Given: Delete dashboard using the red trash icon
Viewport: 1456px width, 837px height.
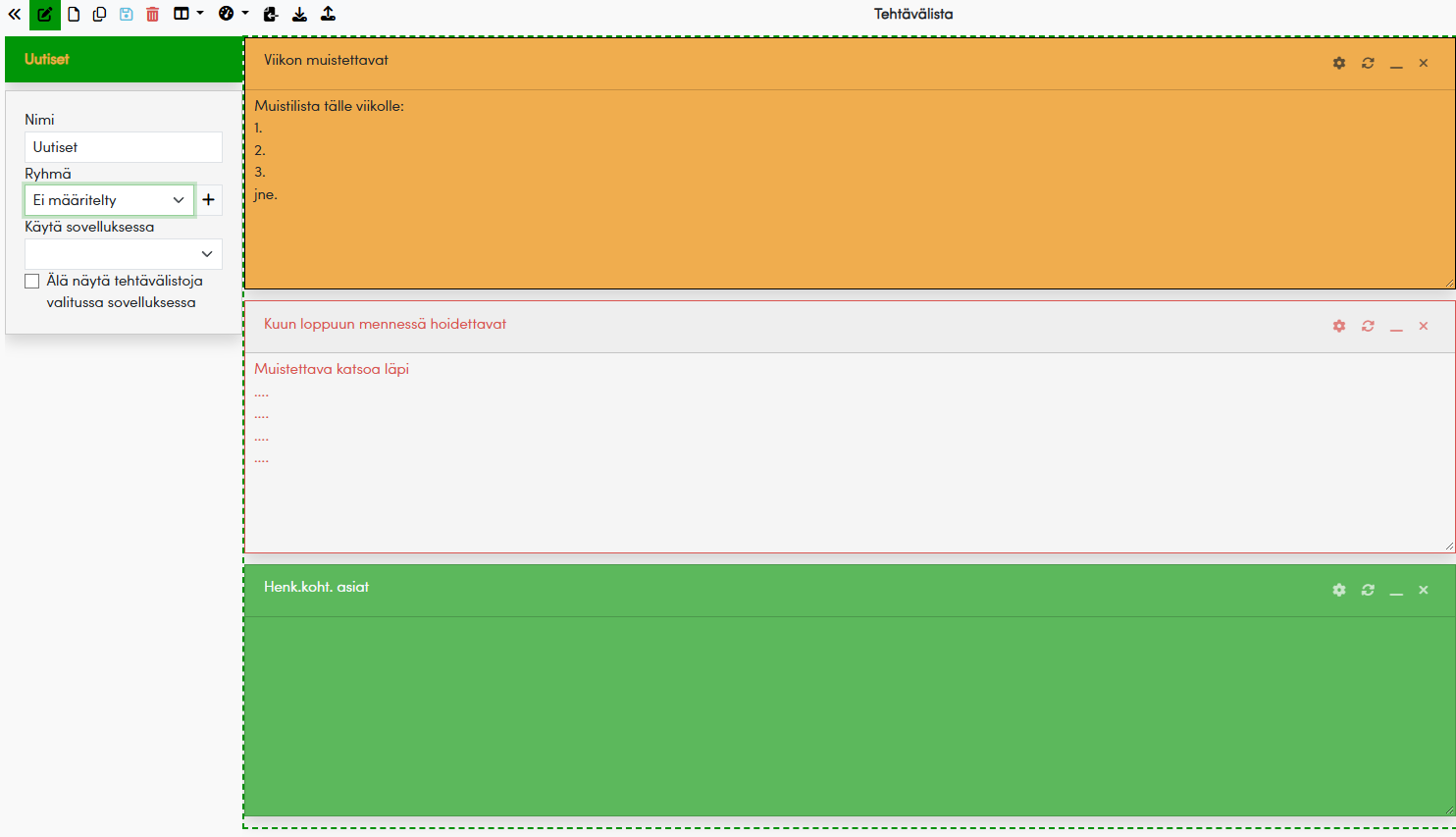Looking at the screenshot, I should point(152,15).
